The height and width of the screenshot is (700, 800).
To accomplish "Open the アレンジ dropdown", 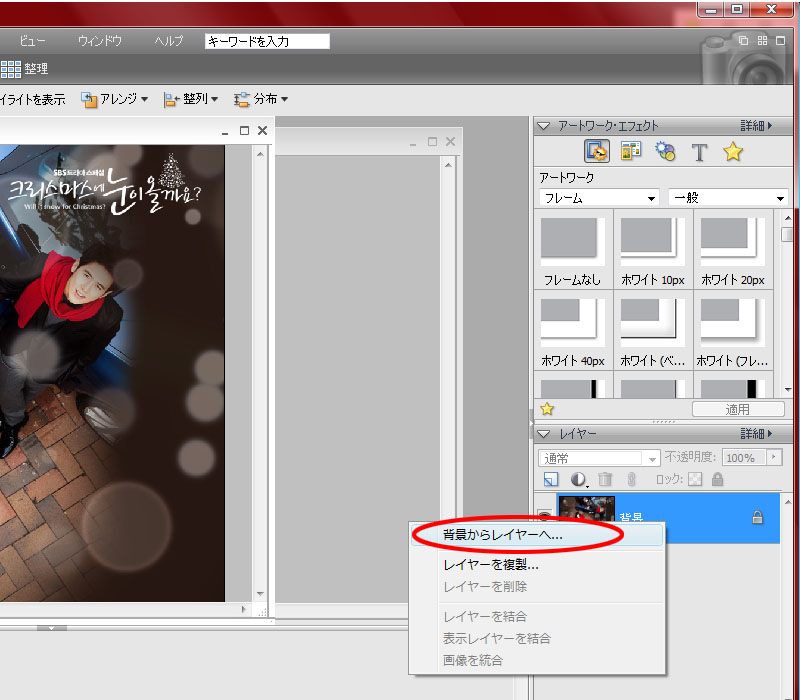I will coord(115,99).
